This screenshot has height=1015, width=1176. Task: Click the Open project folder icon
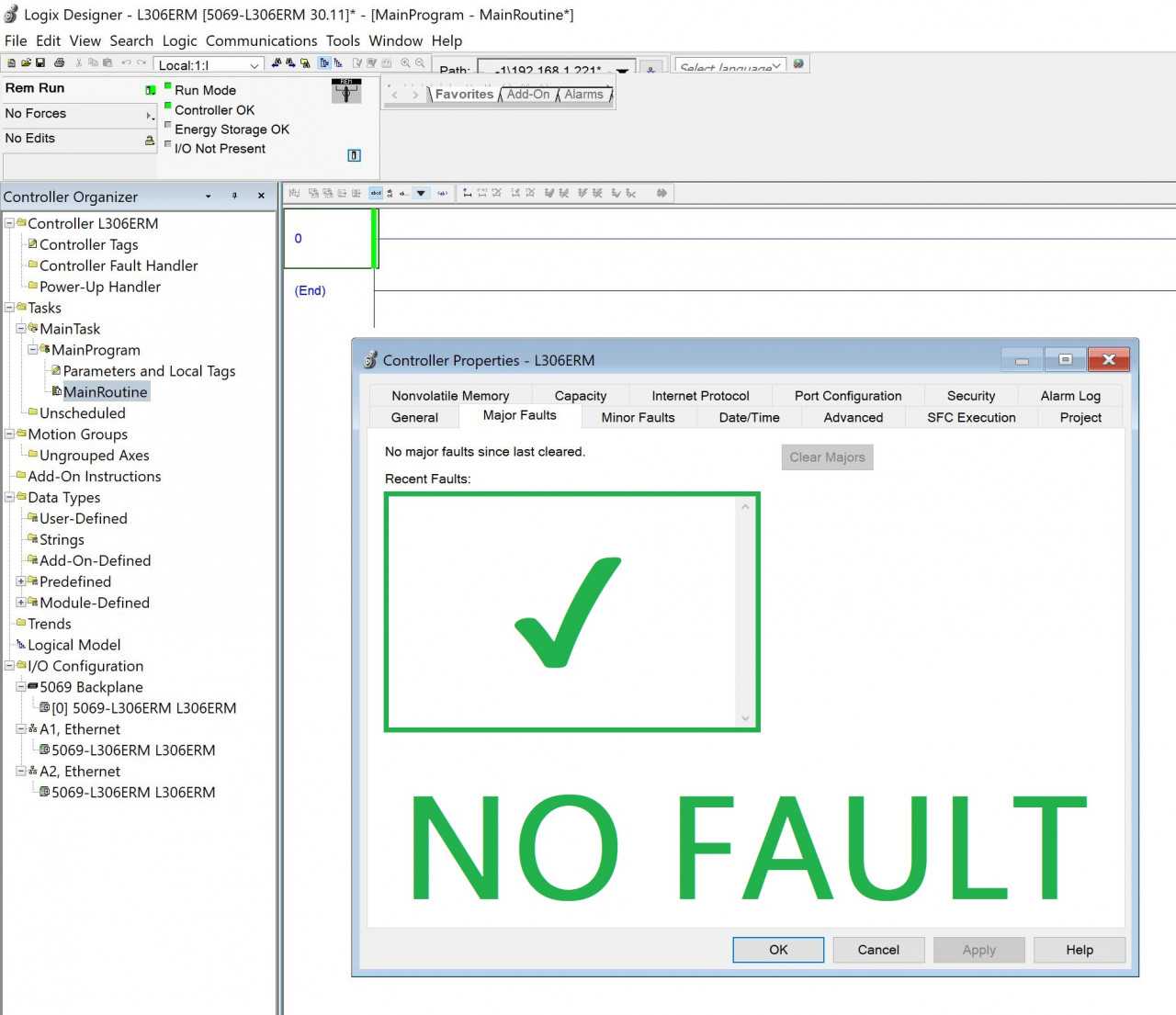pos(26,63)
